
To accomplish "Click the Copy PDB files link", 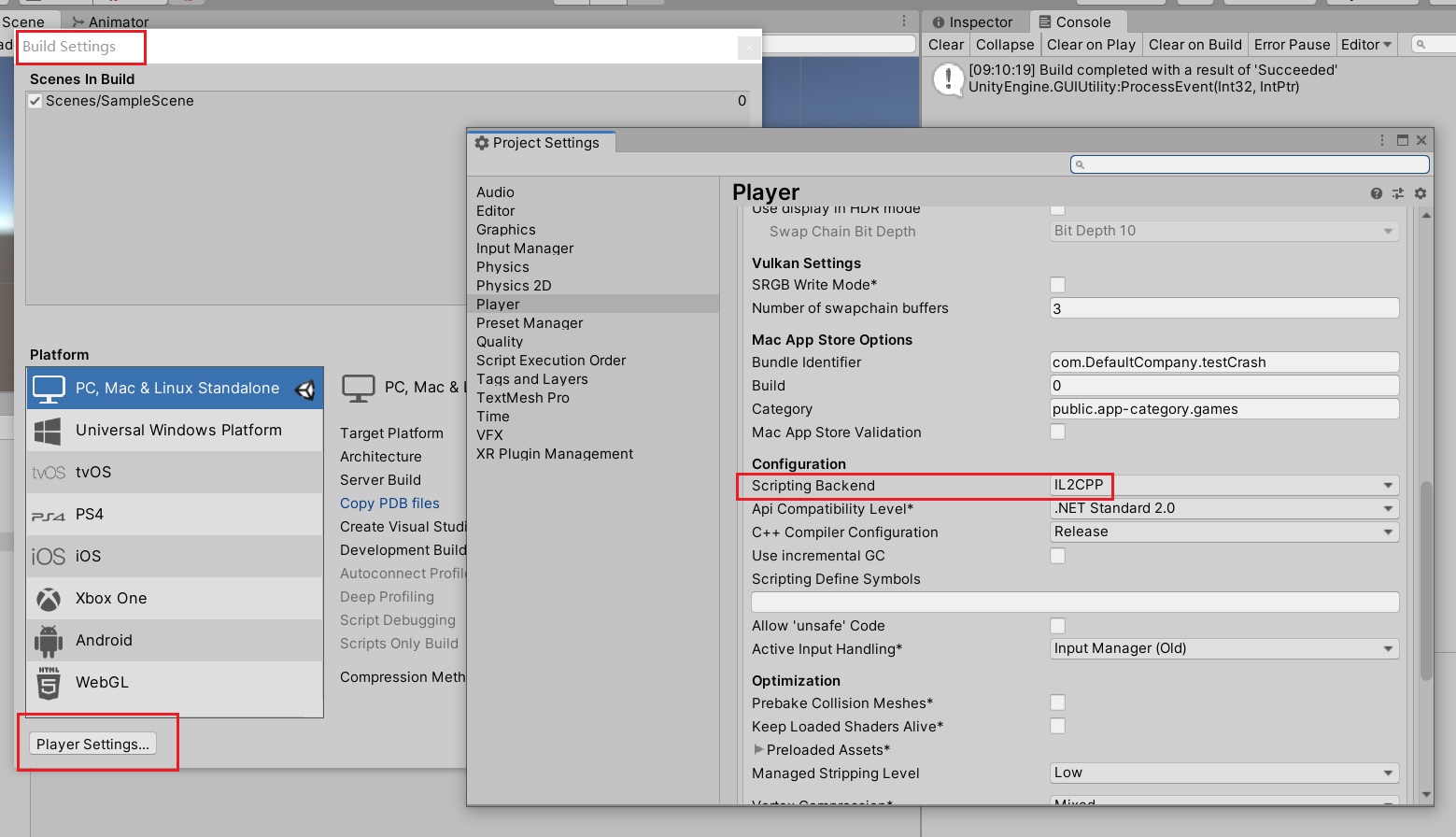I will tap(389, 504).
